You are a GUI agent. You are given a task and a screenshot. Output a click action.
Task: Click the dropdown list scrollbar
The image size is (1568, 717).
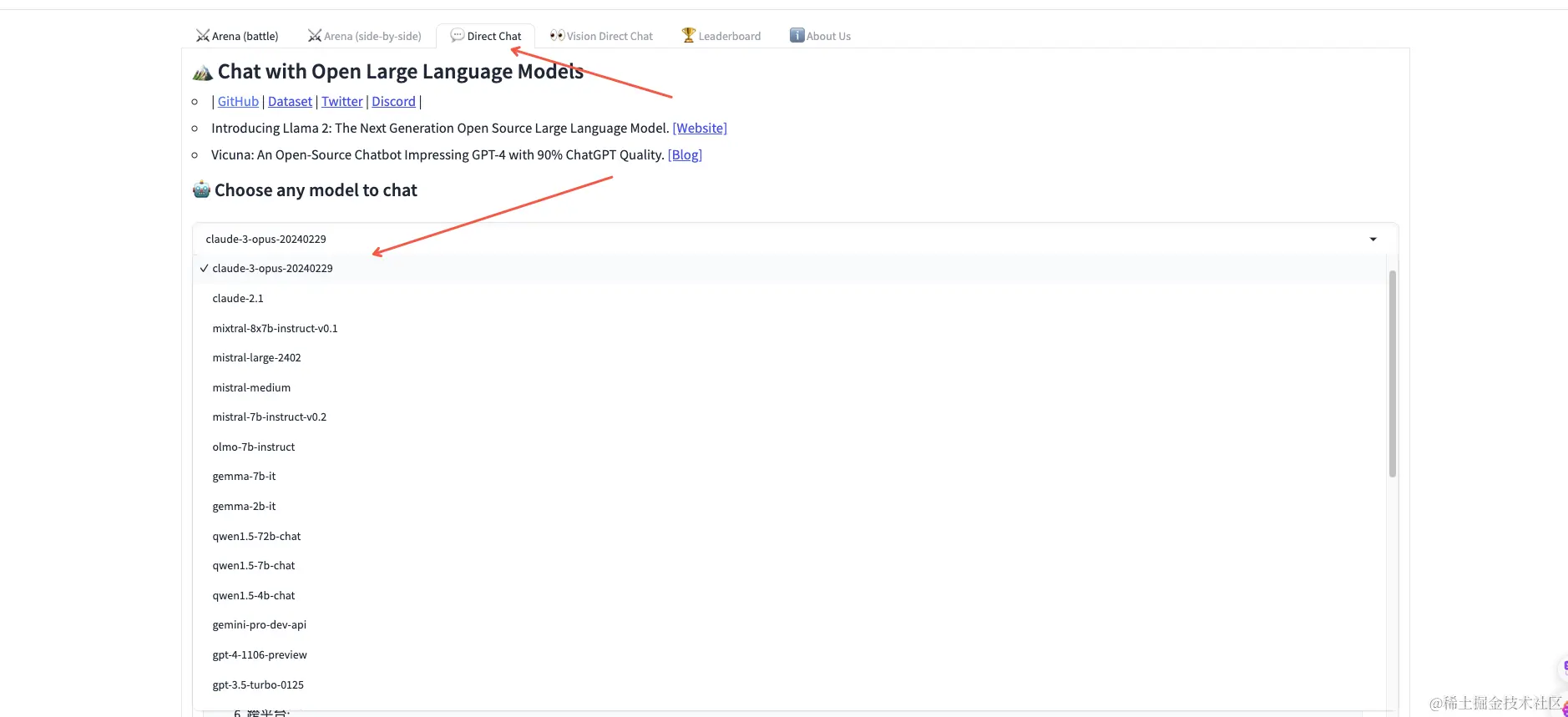pyautogui.click(x=1392, y=374)
